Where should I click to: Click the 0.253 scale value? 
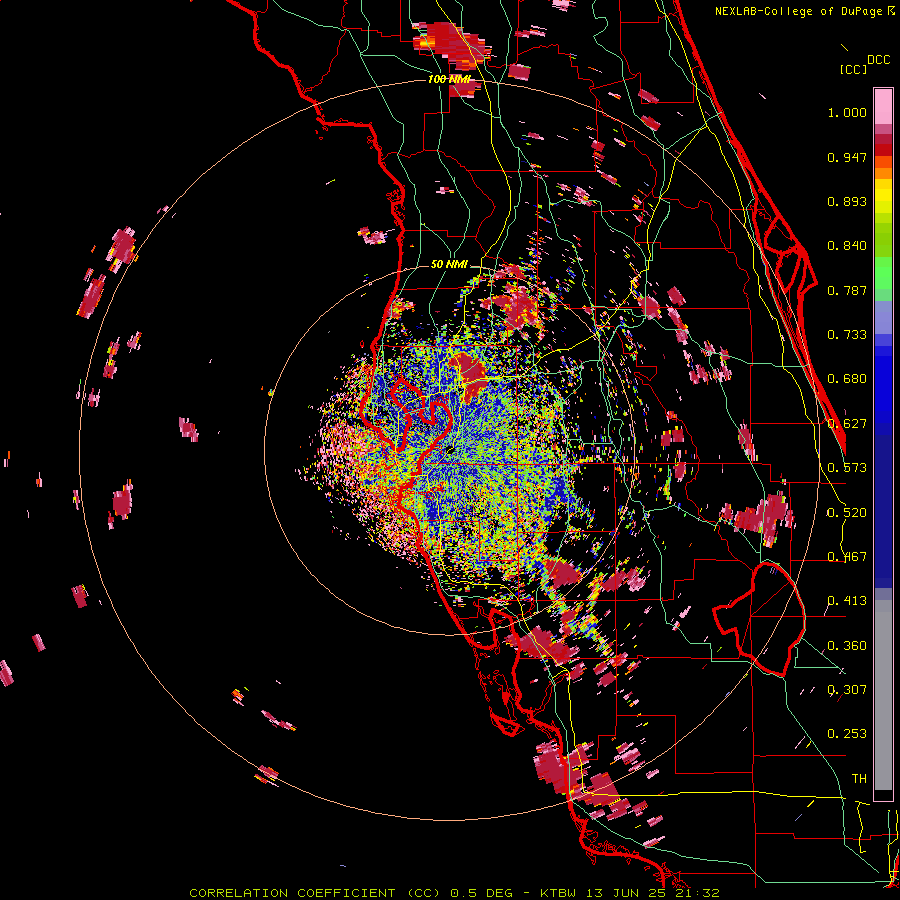847,734
